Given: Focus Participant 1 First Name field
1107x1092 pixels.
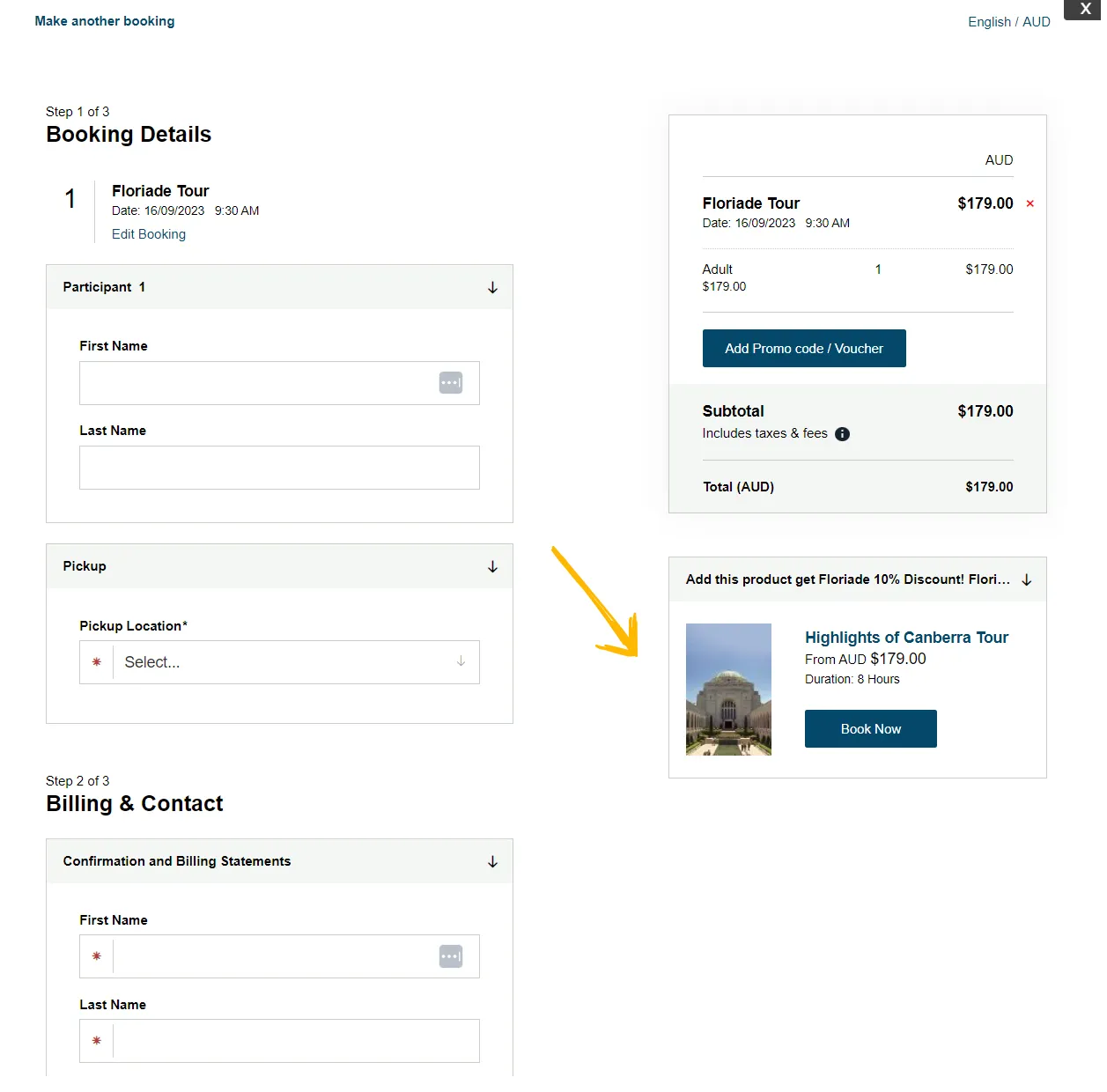Looking at the screenshot, I should (279, 383).
